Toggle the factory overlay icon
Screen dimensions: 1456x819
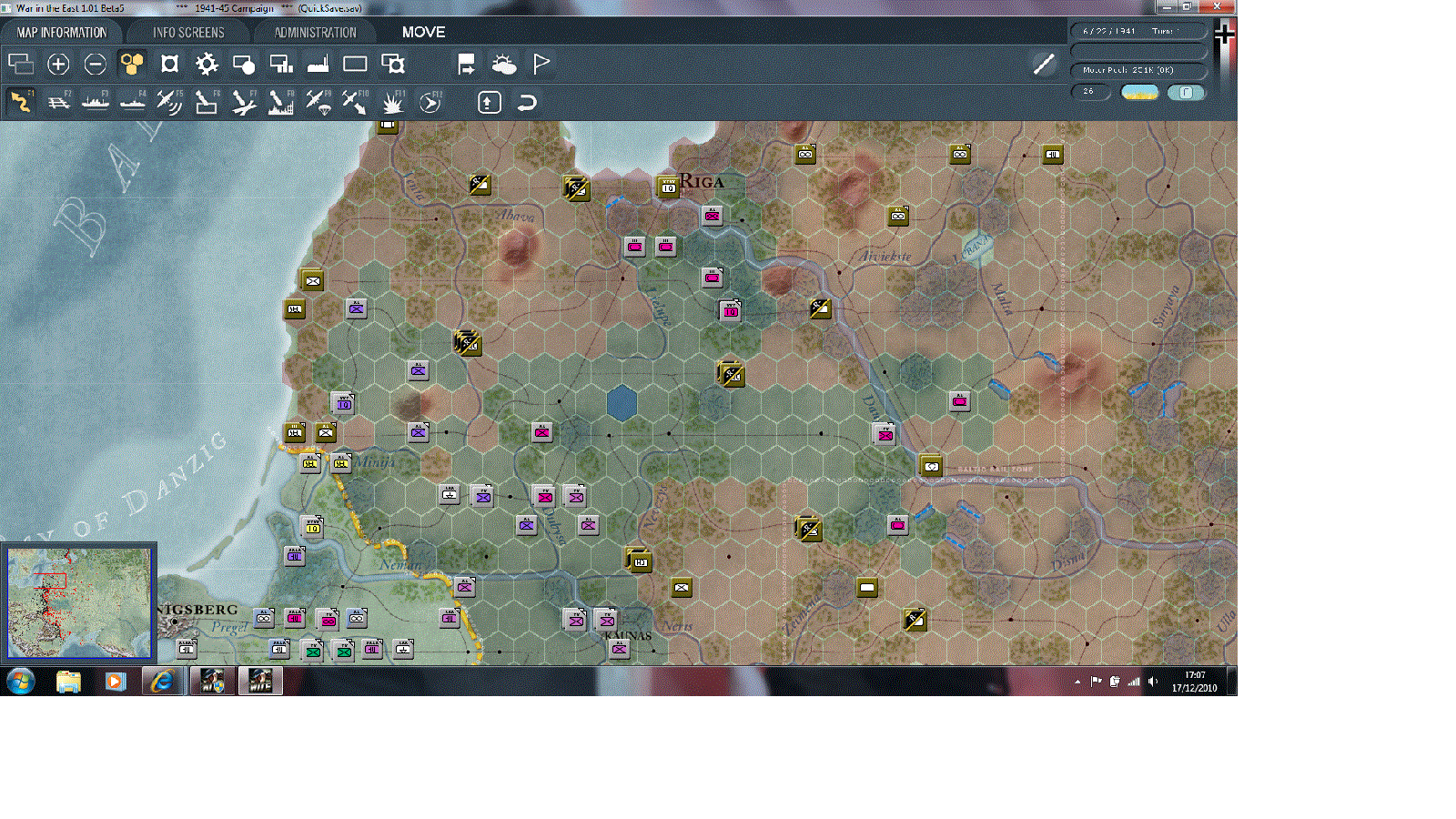coord(318,64)
